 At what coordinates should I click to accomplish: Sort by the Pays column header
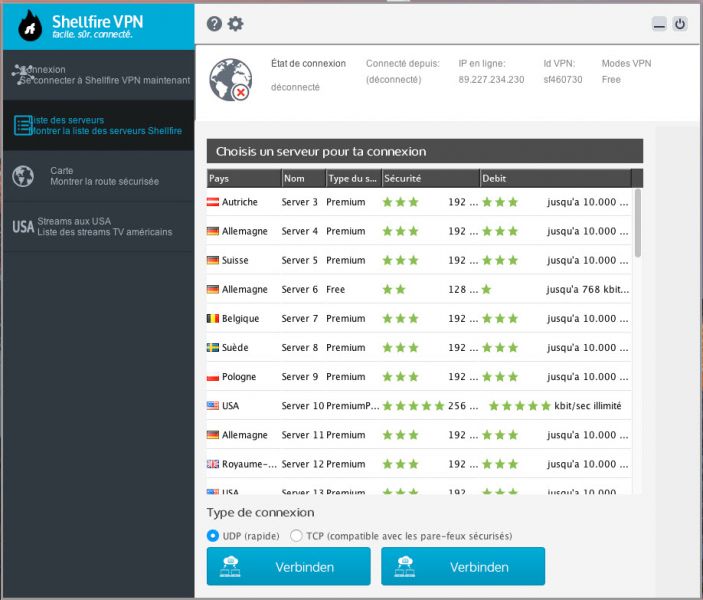(x=244, y=178)
